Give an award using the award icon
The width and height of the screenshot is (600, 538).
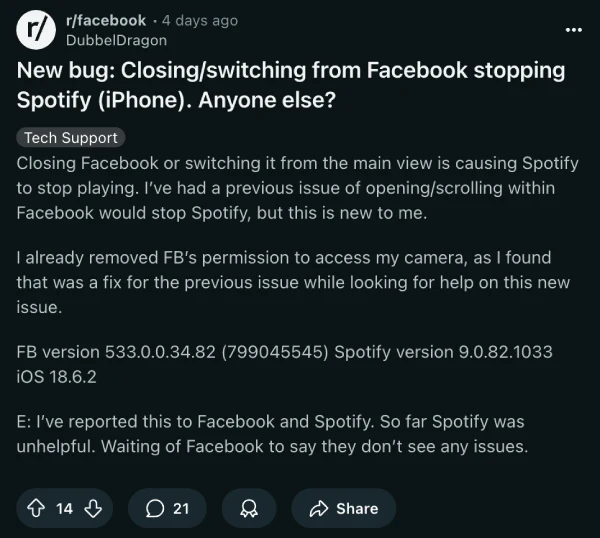(249, 508)
